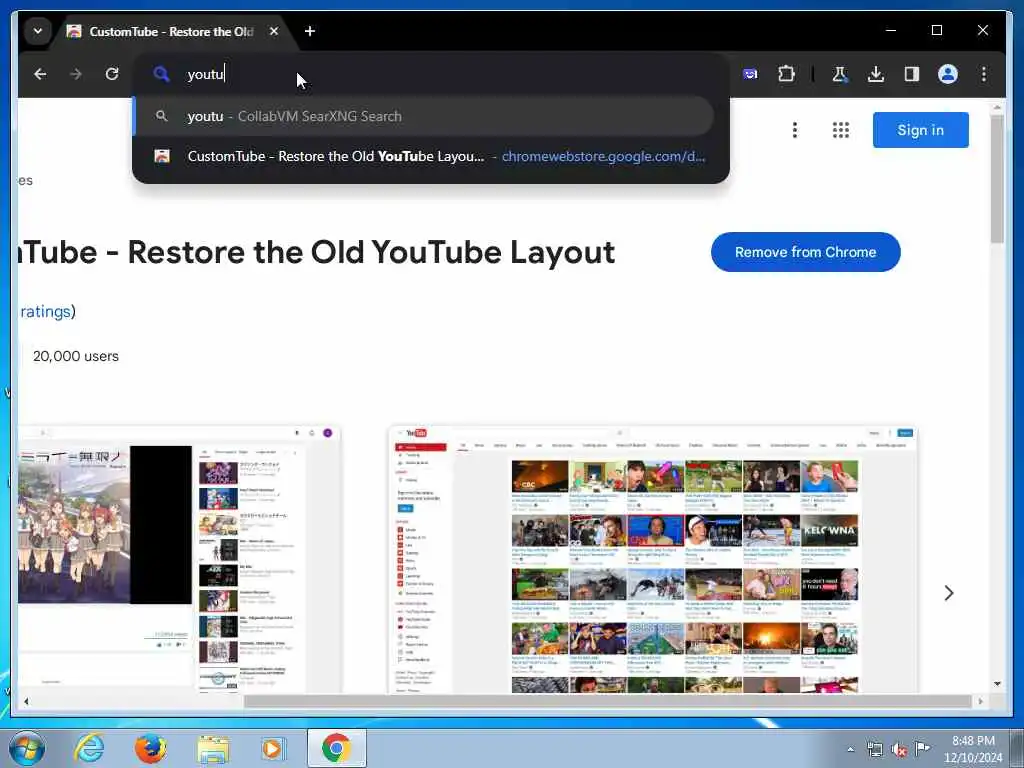Launch Internet Explorer from the taskbar
The width and height of the screenshot is (1024, 768).
pos(89,748)
